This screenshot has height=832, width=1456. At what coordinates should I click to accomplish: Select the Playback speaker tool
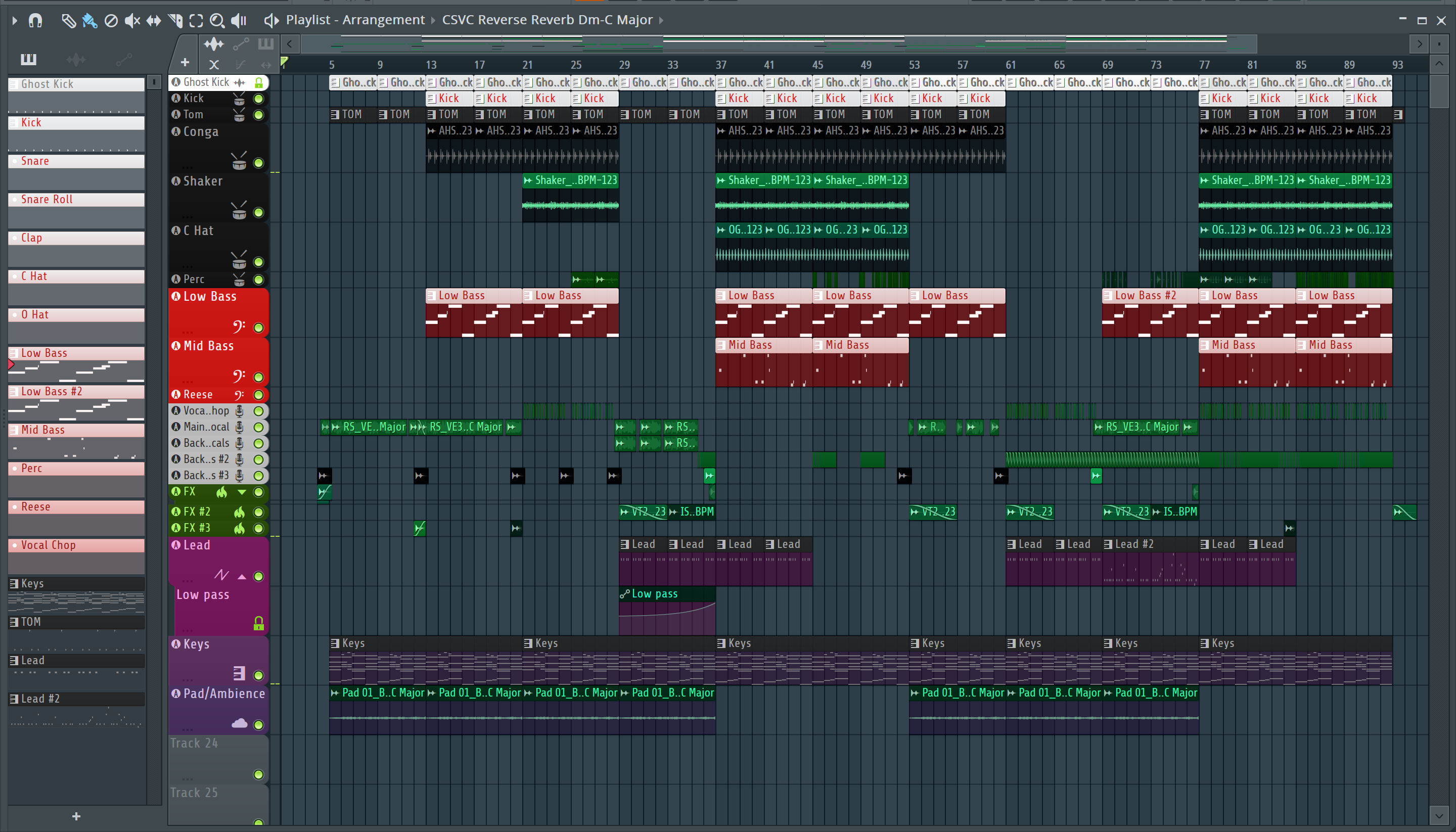(239, 21)
